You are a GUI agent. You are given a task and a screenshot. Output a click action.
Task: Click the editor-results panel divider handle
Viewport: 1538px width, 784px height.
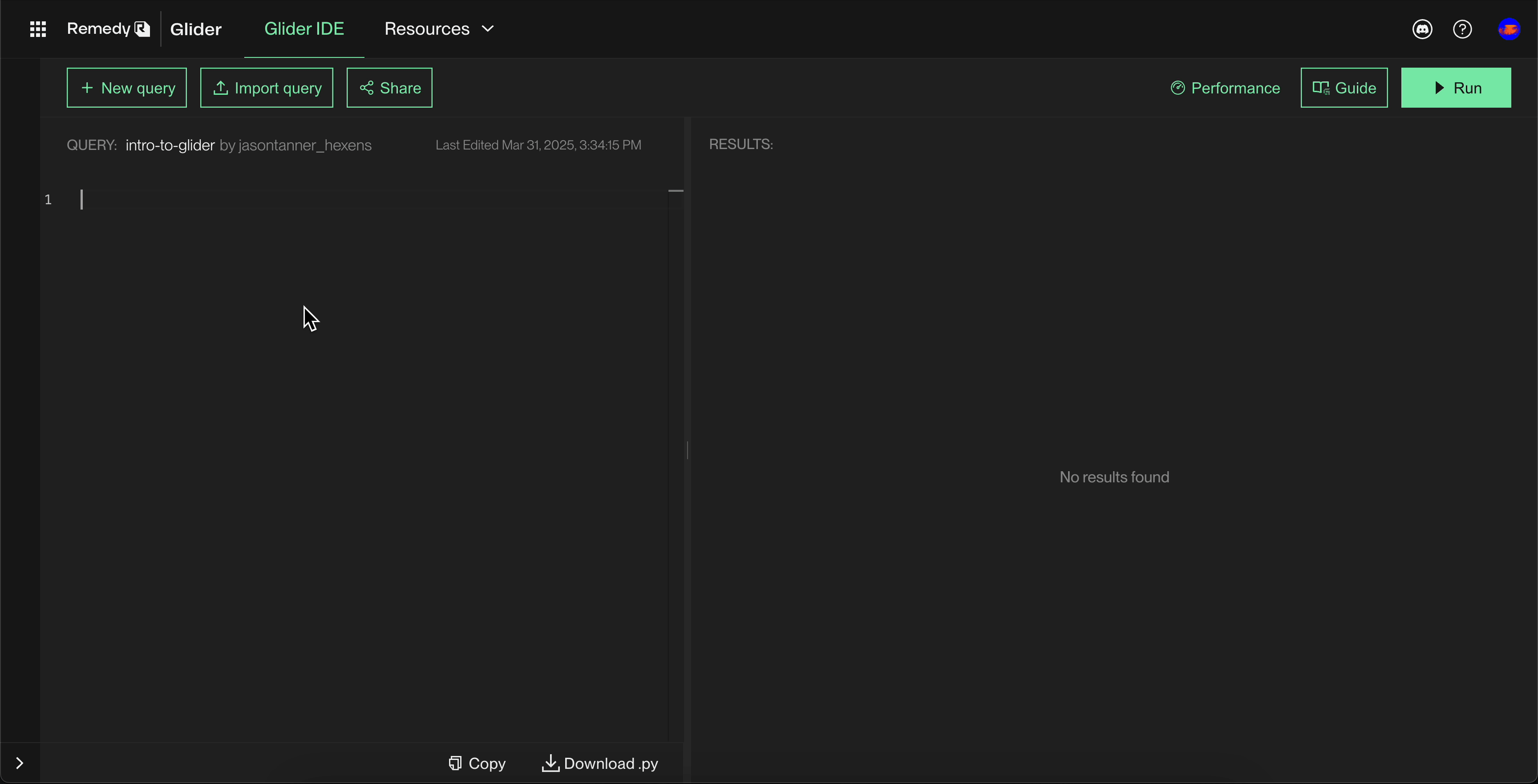point(687,450)
